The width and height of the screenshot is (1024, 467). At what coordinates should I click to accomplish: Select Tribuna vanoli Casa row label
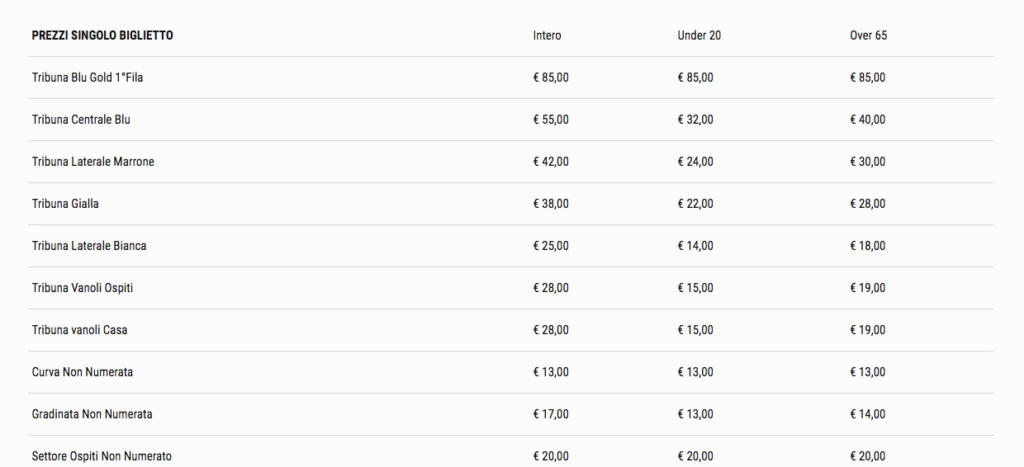[x=80, y=330]
